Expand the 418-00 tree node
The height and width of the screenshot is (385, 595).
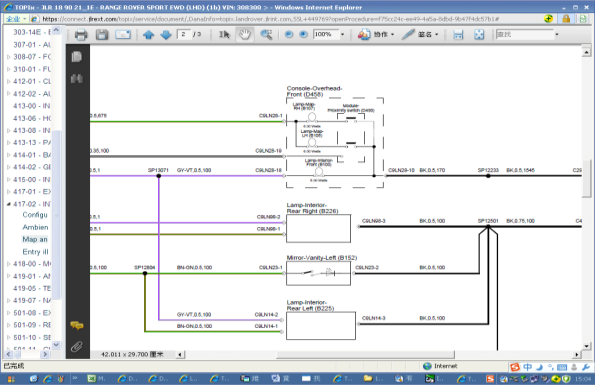[x=8, y=264]
